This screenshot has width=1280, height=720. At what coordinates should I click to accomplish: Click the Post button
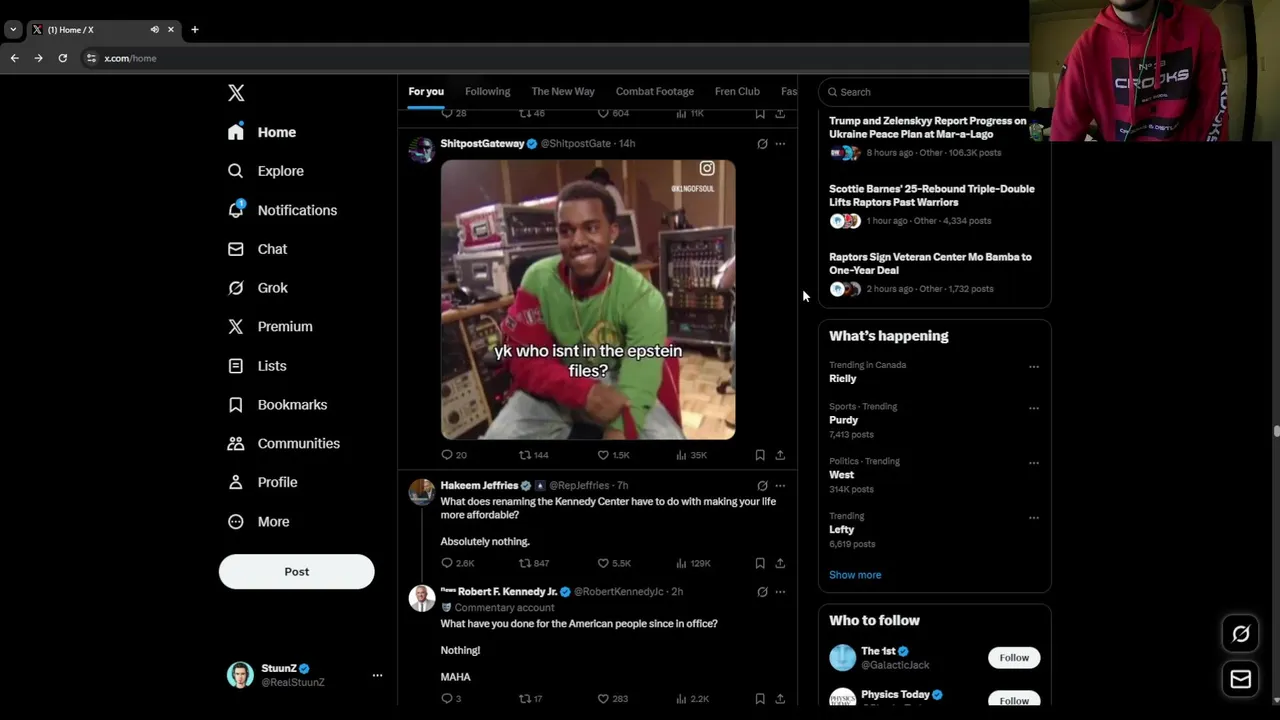tap(296, 572)
